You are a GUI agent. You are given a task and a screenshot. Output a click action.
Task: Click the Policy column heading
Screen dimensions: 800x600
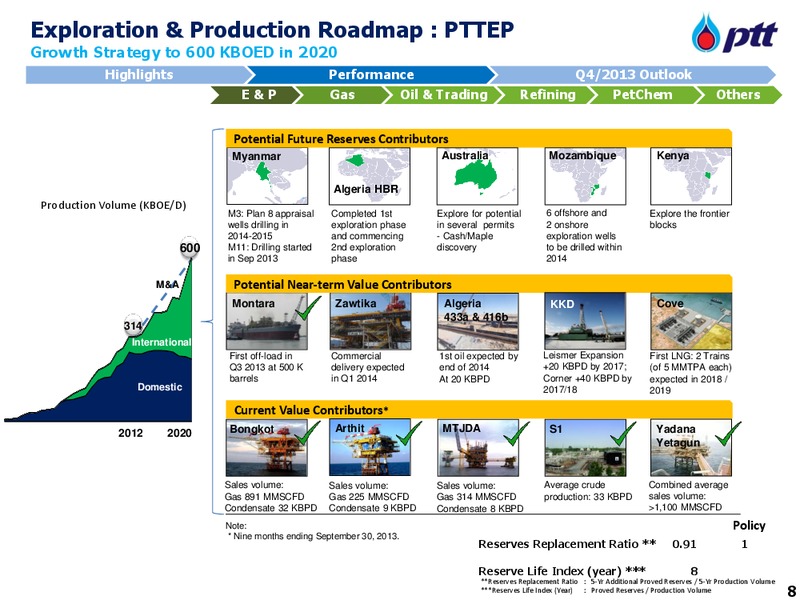click(749, 526)
